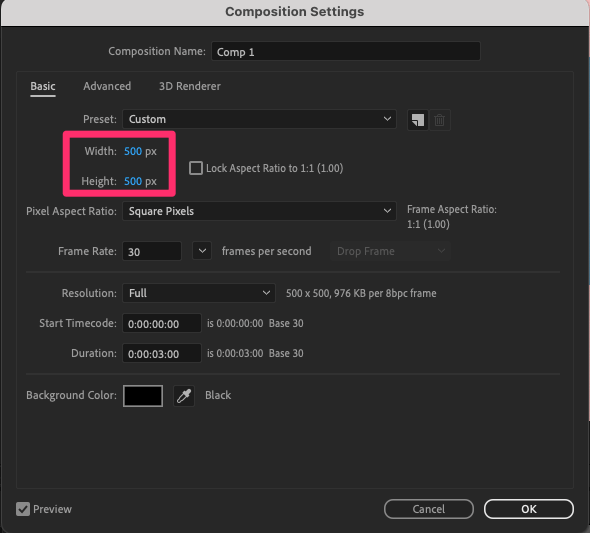The width and height of the screenshot is (590, 533).
Task: Pick background color with the eyedropper
Action: 184,396
